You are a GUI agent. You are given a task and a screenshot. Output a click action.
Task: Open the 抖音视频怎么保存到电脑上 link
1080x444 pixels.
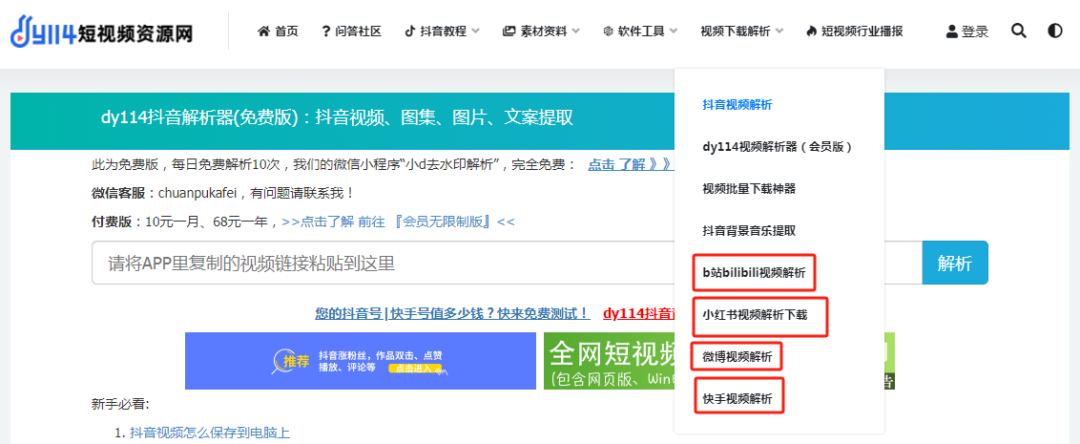click(209, 432)
